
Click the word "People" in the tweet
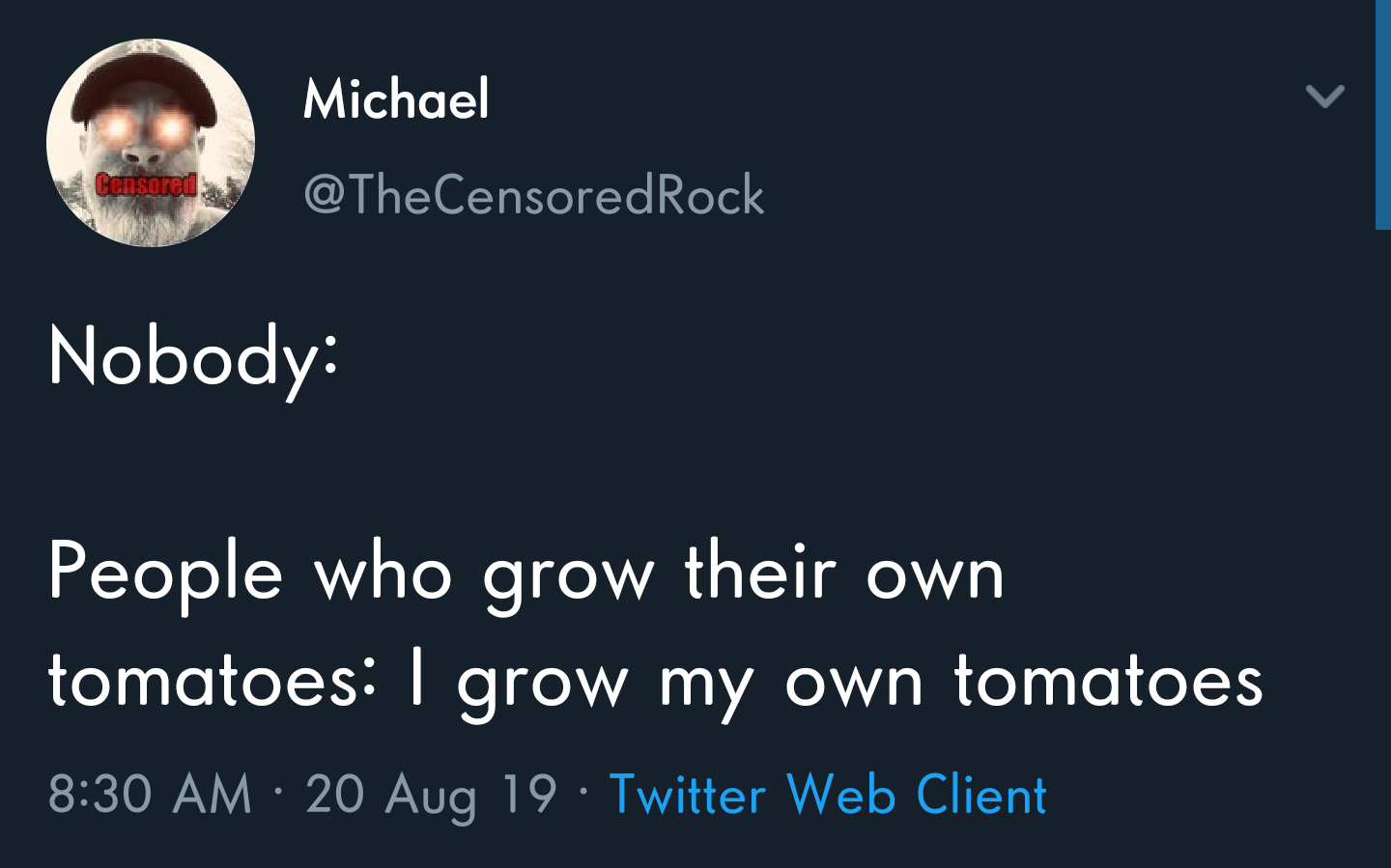click(x=165, y=574)
